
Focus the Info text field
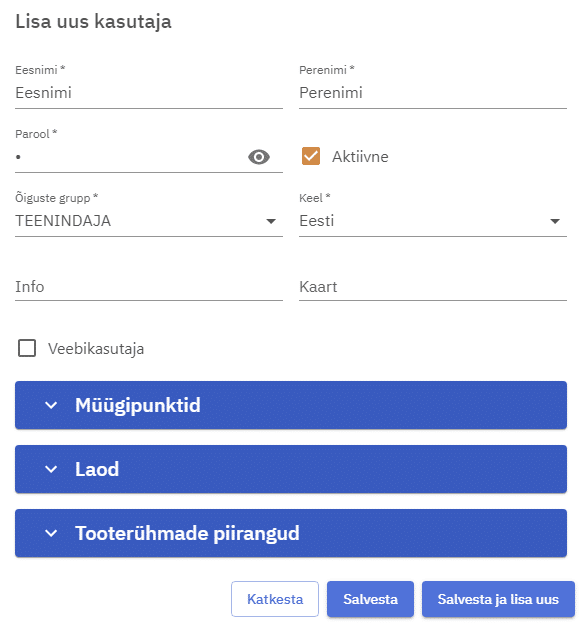pos(149,287)
